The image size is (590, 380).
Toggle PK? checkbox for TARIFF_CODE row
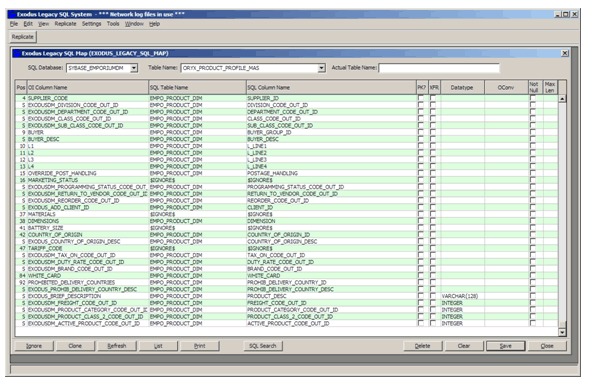421,249
